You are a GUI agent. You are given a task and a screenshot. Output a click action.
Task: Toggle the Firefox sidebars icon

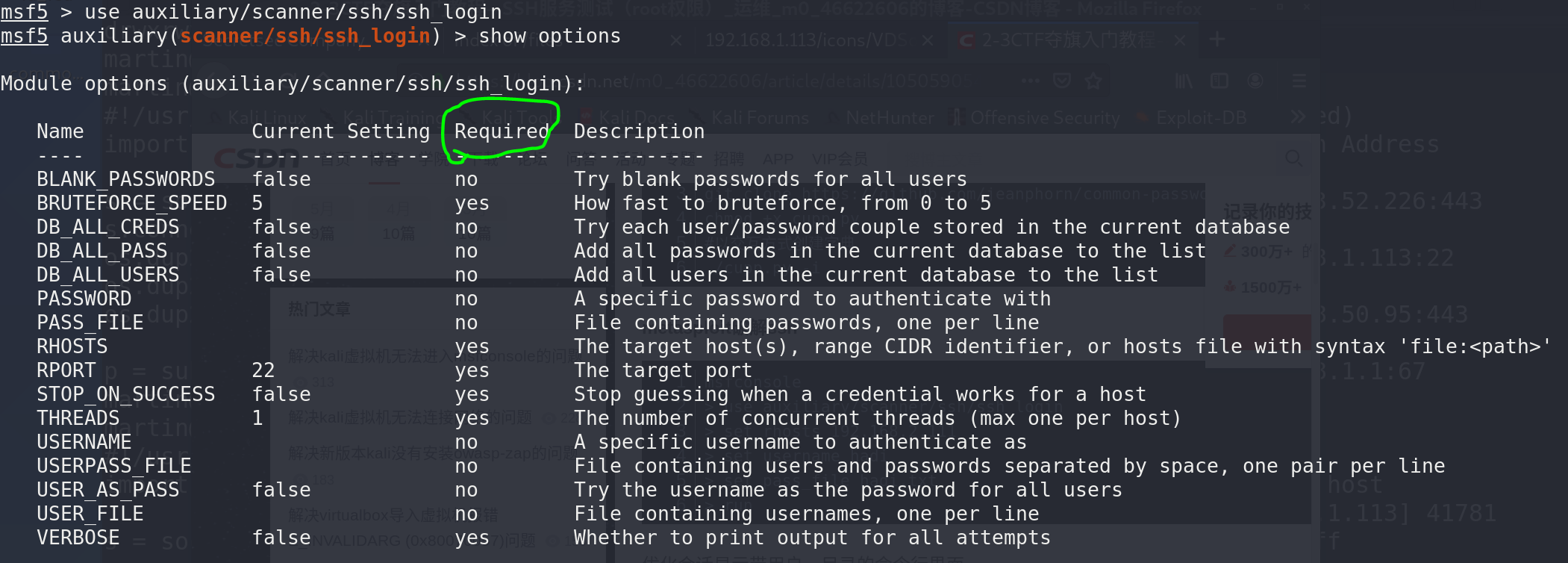[1219, 81]
